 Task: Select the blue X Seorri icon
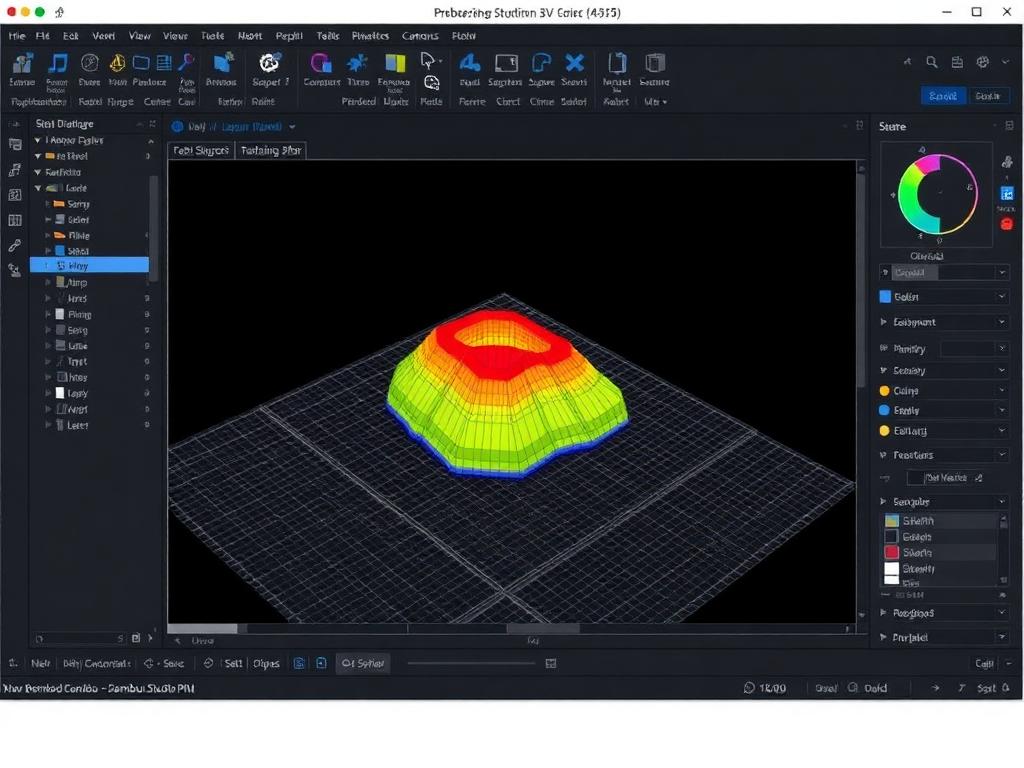pyautogui.click(x=575, y=63)
